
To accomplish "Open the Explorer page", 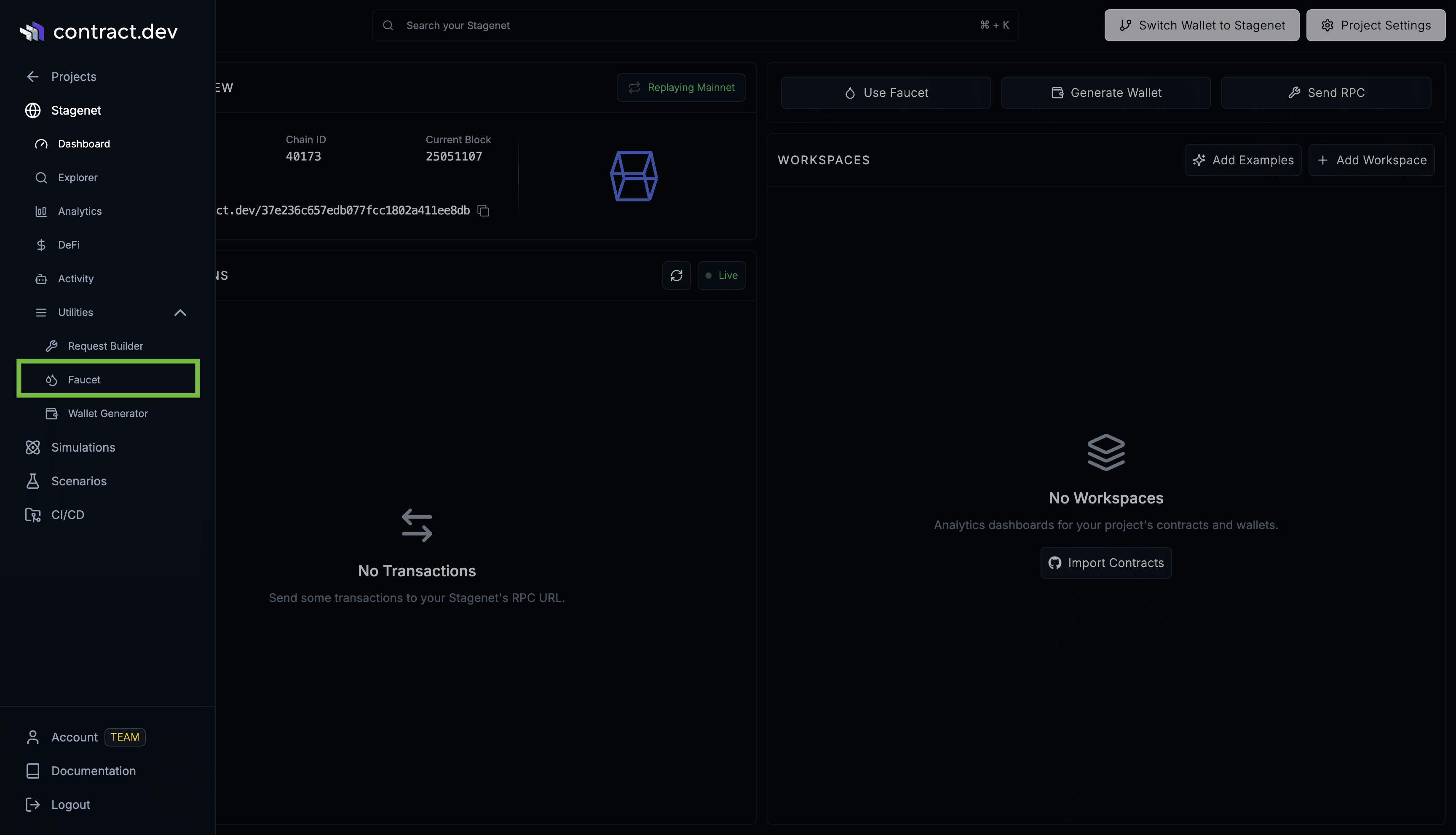I will (78, 178).
